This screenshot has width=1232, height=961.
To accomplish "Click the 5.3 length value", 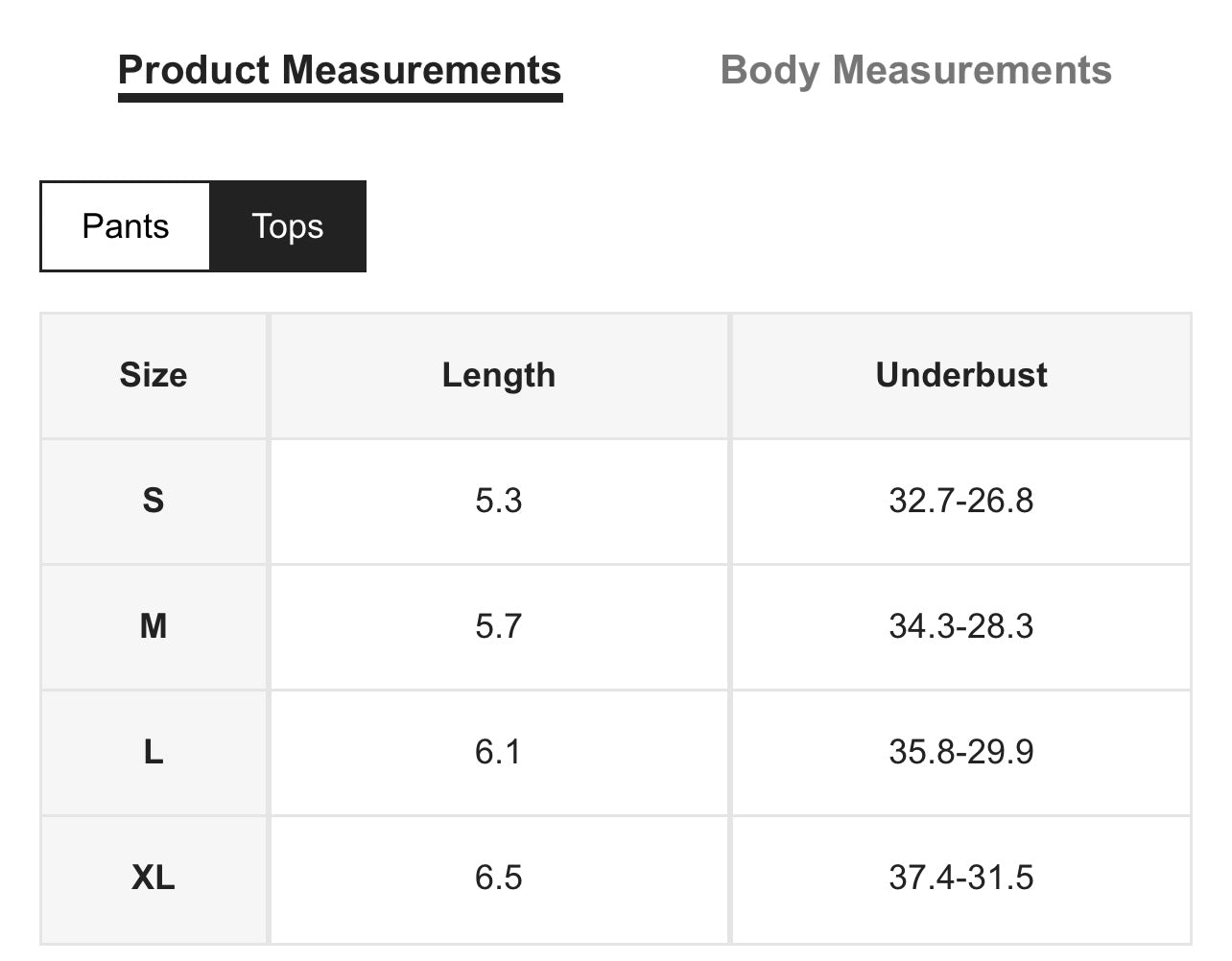I will 499,501.
